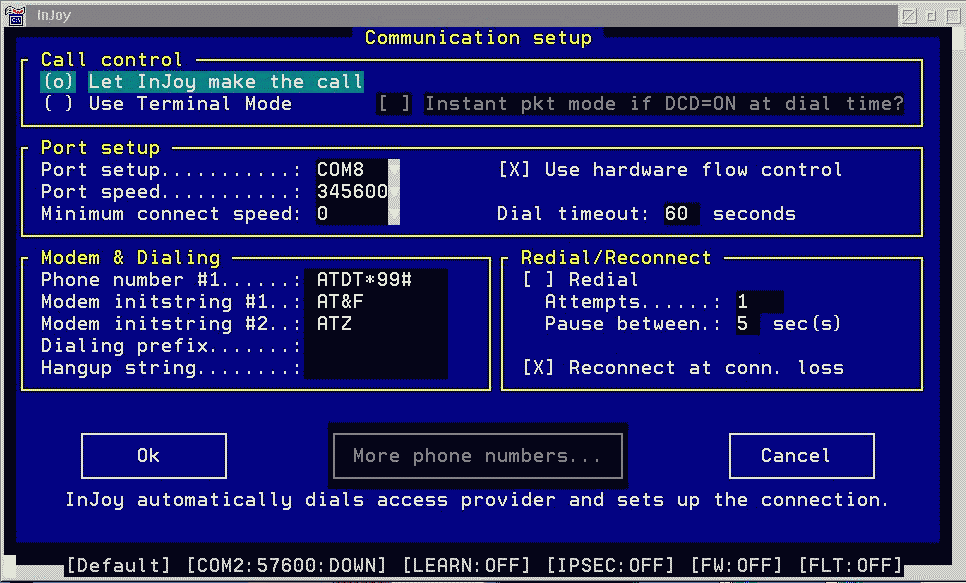Select Let InJoy make the call option
This screenshot has width=966, height=583.
point(203,81)
